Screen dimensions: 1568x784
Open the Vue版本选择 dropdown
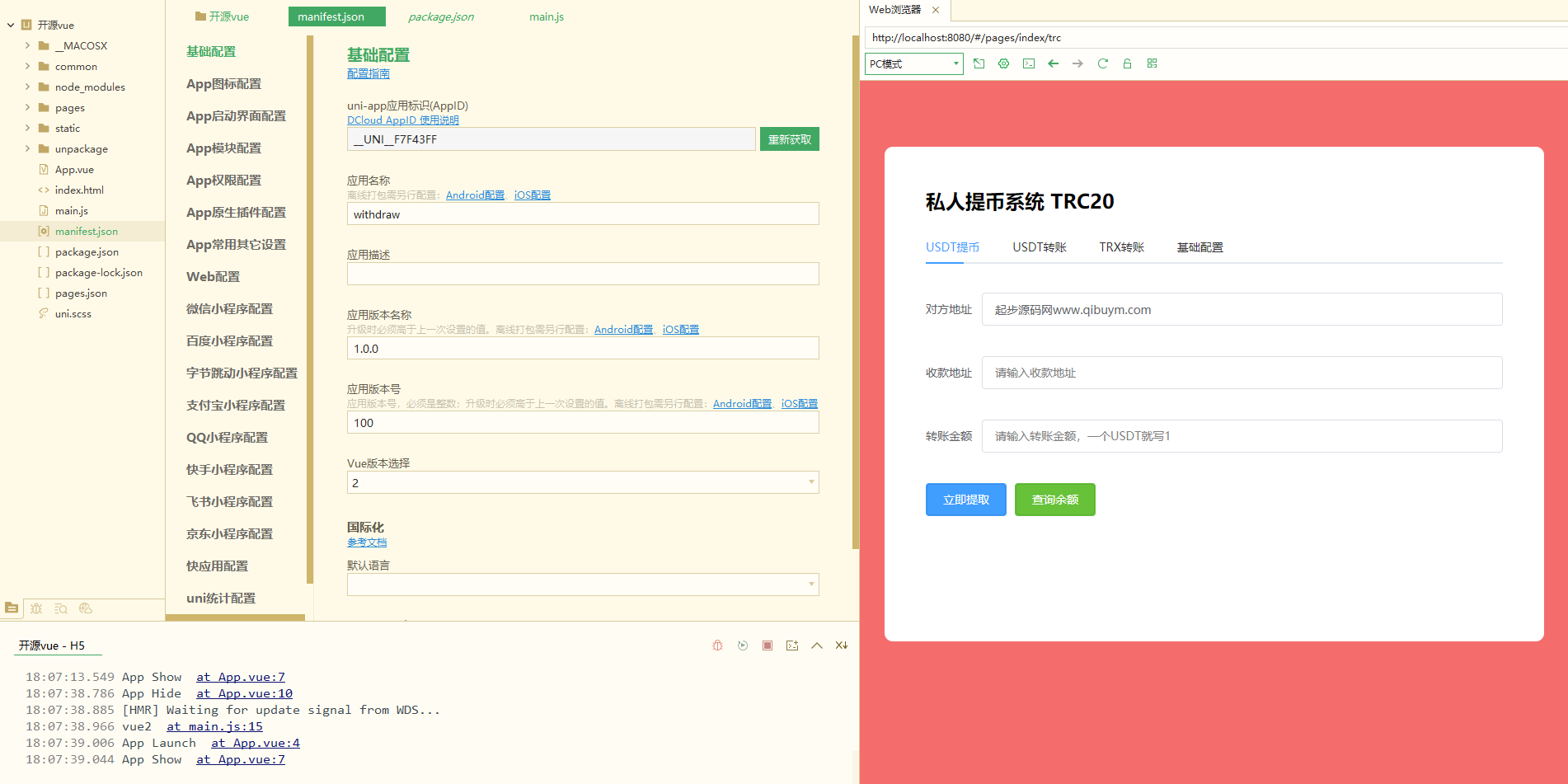coord(582,482)
